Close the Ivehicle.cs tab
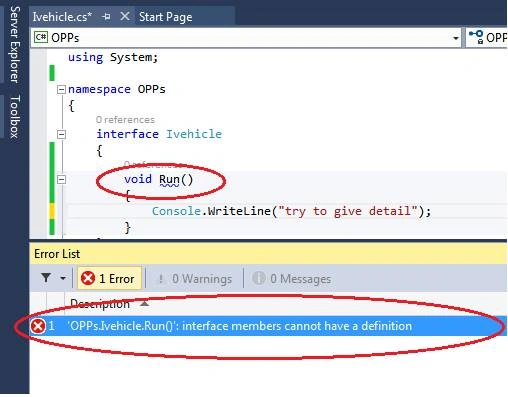508x397 pixels. tap(125, 16)
